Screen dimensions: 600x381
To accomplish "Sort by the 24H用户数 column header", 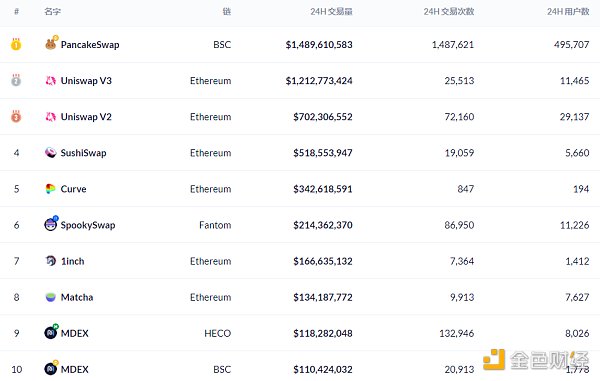I will tap(568, 11).
